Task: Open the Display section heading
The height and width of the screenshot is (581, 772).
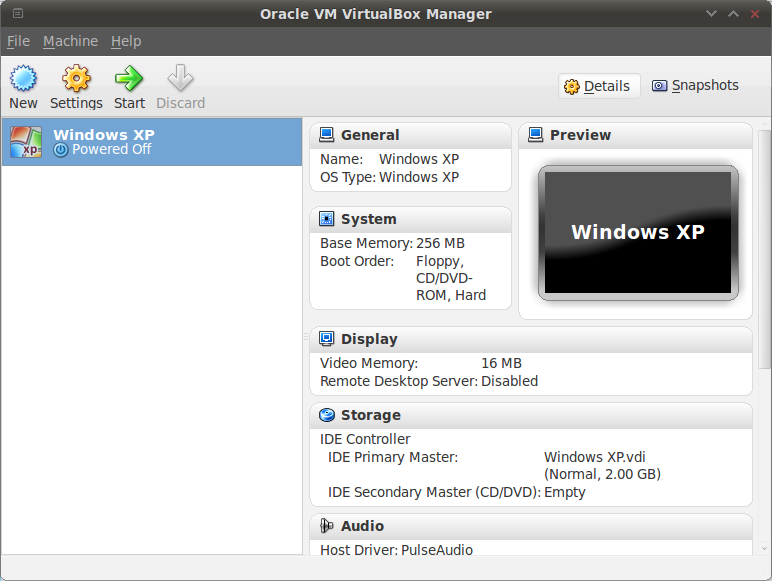Action: [369, 339]
